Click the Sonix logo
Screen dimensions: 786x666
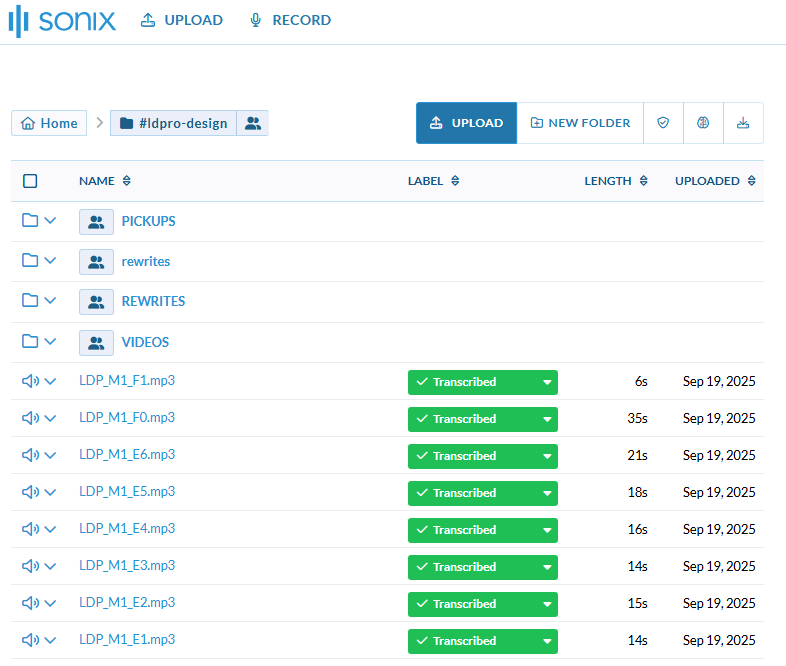pyautogui.click(x=62, y=21)
